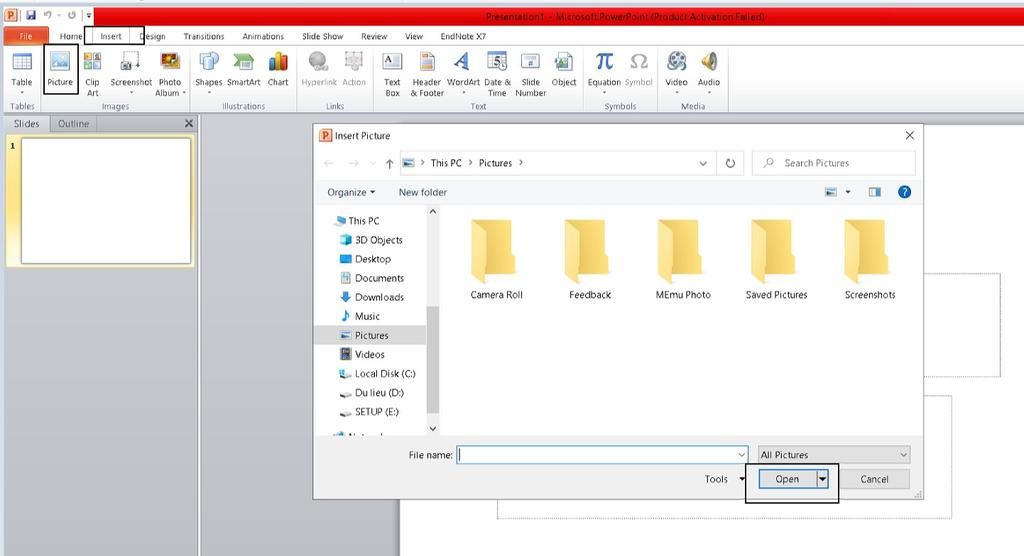Open Desktop in the navigation pane
Image resolution: width=1024 pixels, height=556 pixels.
[x=365, y=259]
